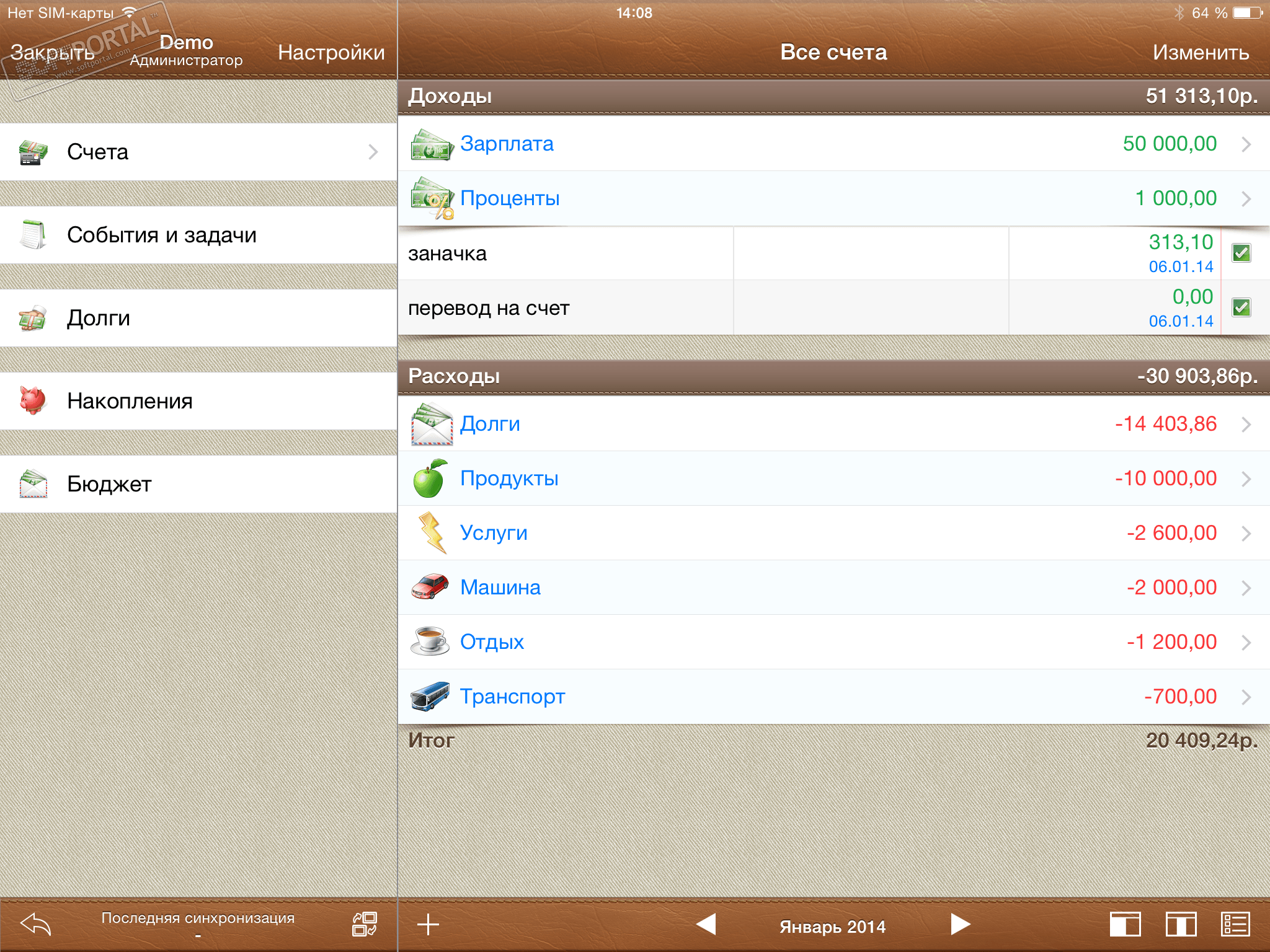Select the Январь 2014 period label
Screen dimensions: 1270x952
pyautogui.click(x=833, y=927)
